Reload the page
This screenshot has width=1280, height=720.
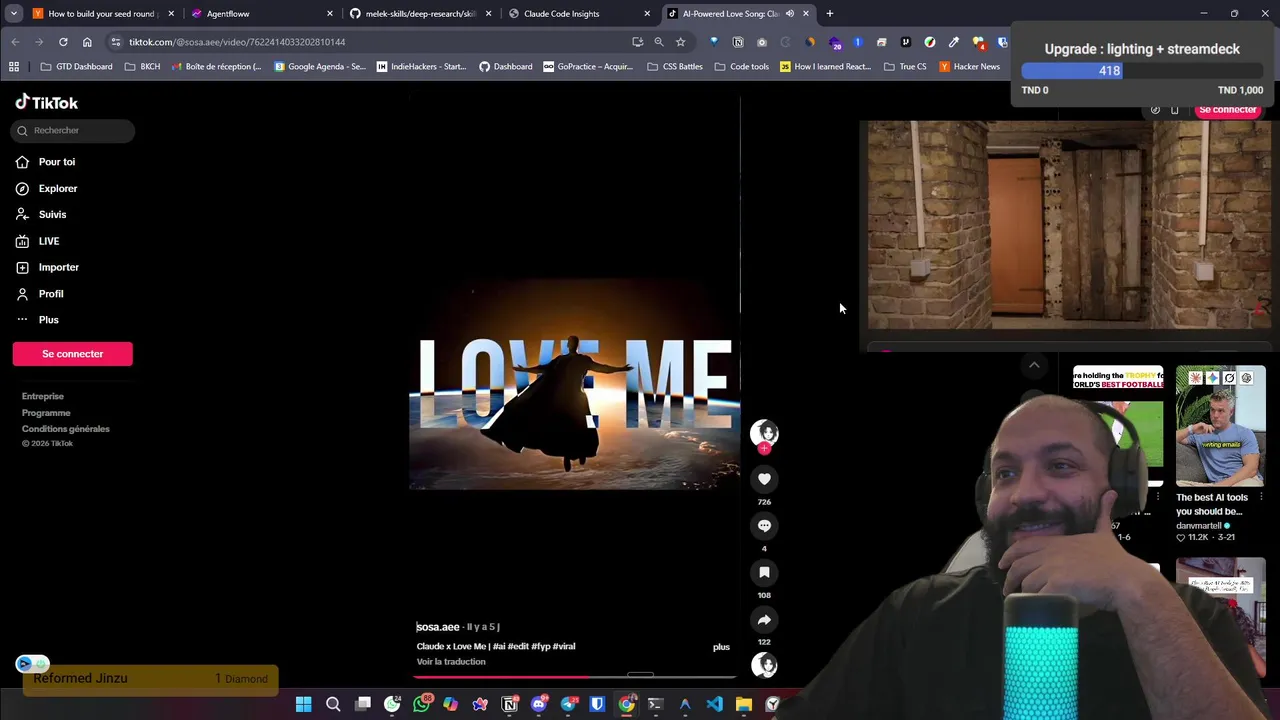point(63,42)
